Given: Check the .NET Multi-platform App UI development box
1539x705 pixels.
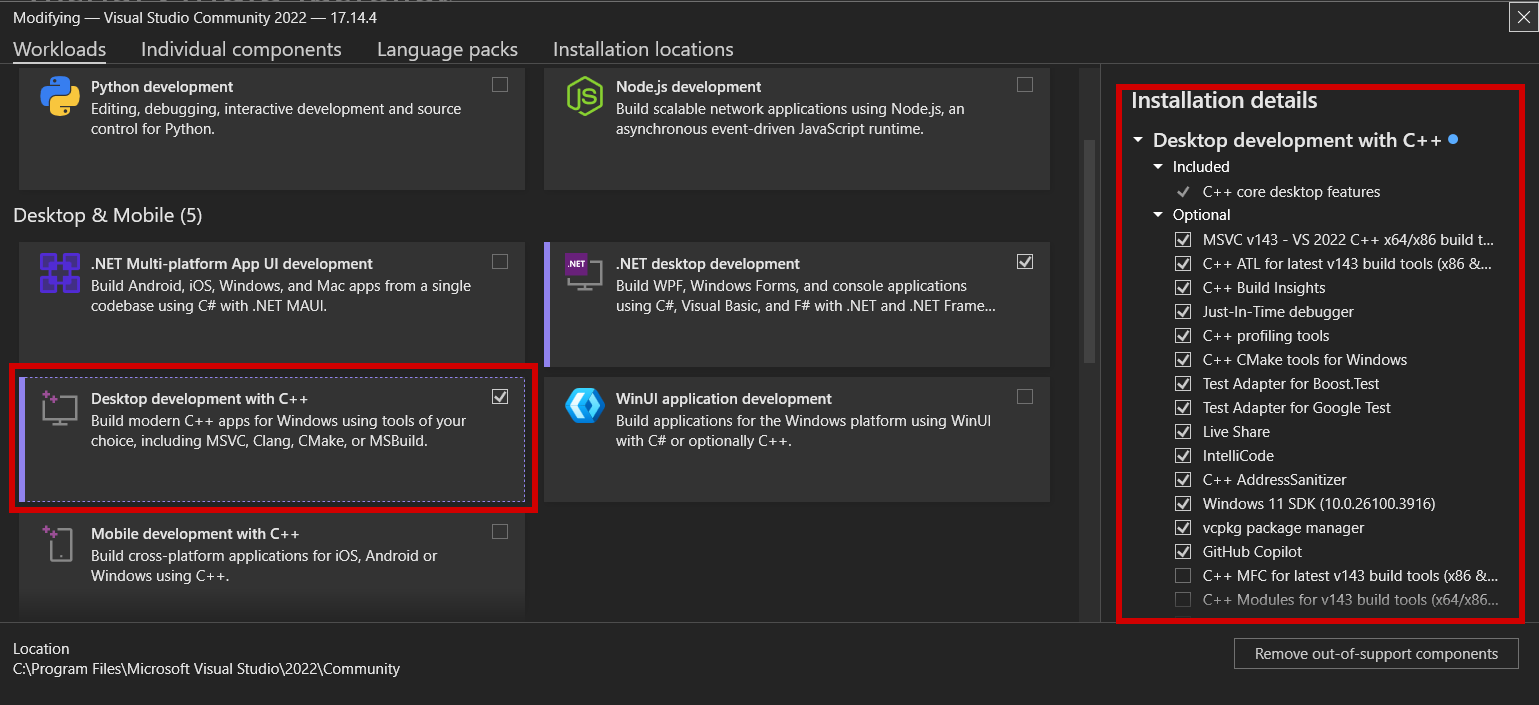Looking at the screenshot, I should [x=500, y=262].
